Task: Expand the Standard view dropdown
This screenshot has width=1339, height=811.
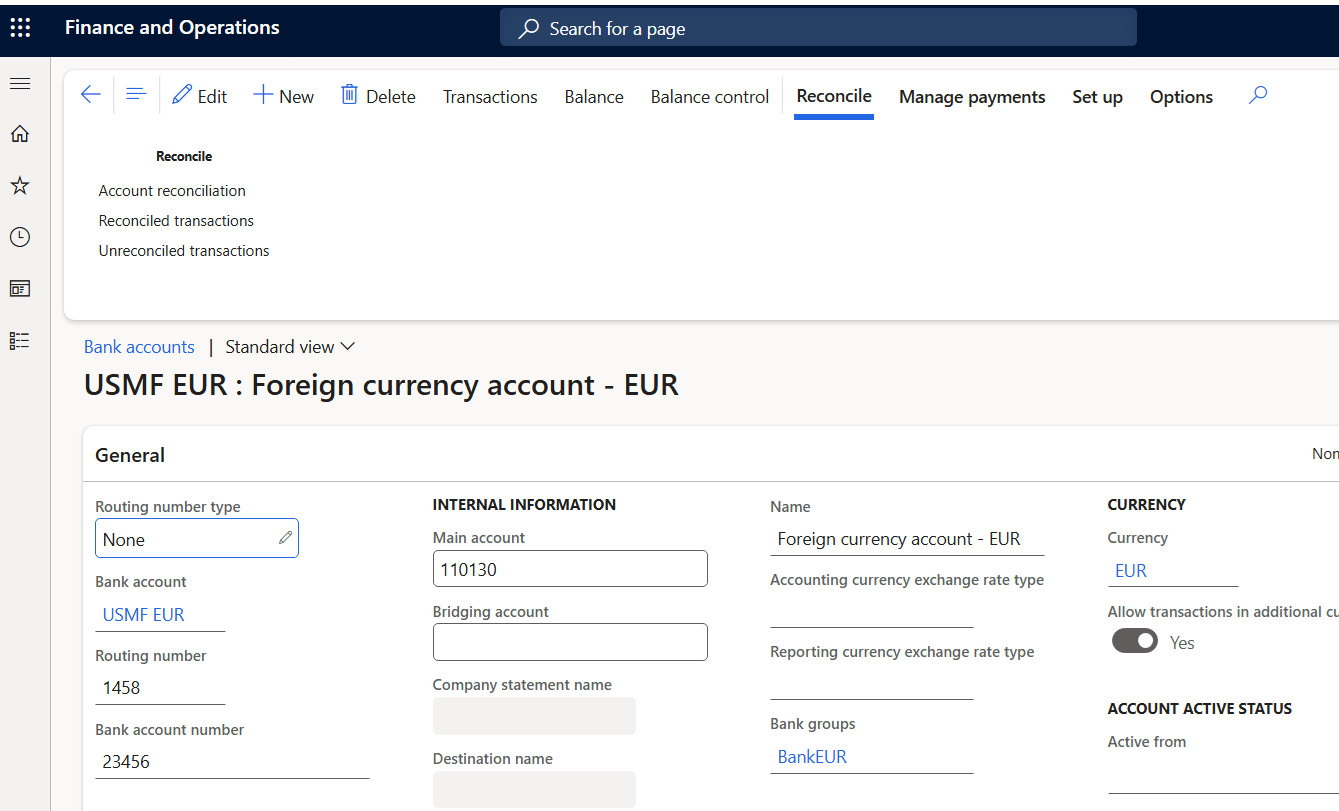Action: tap(290, 347)
